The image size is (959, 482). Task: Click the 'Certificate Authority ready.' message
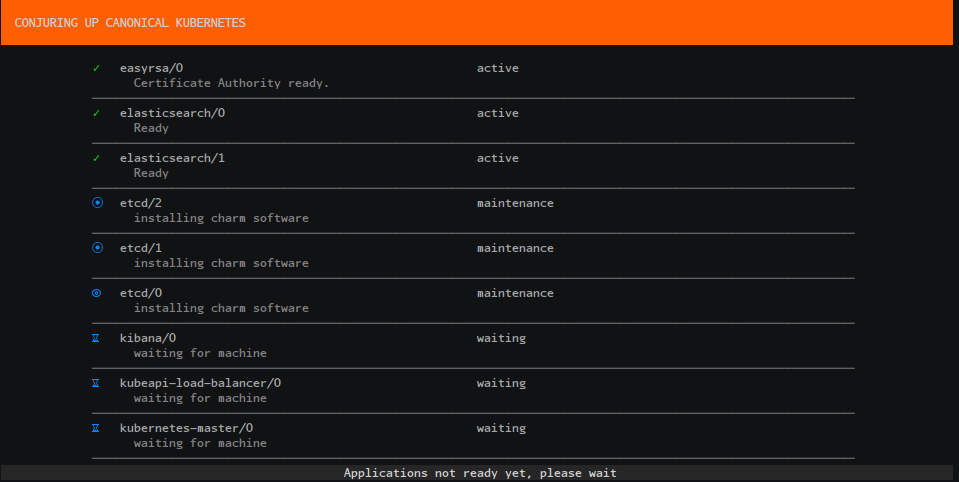click(231, 83)
